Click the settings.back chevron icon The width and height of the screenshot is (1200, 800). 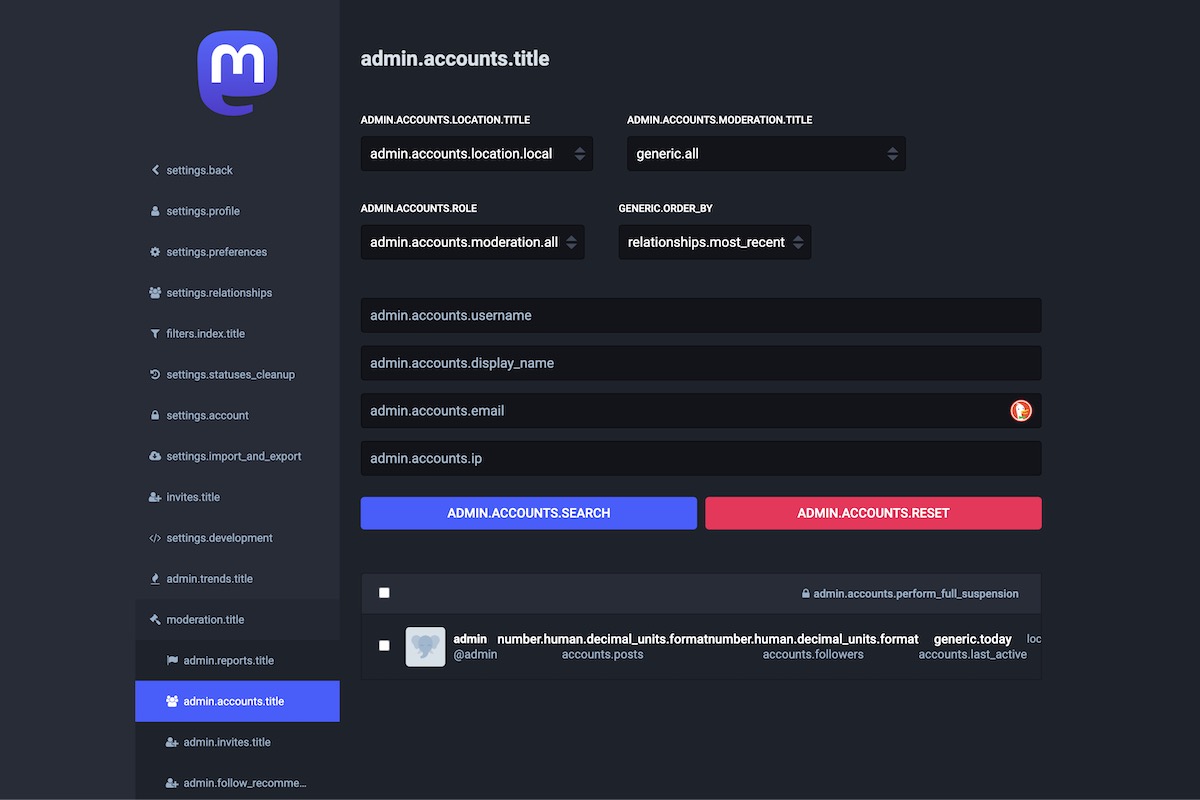[155, 170]
